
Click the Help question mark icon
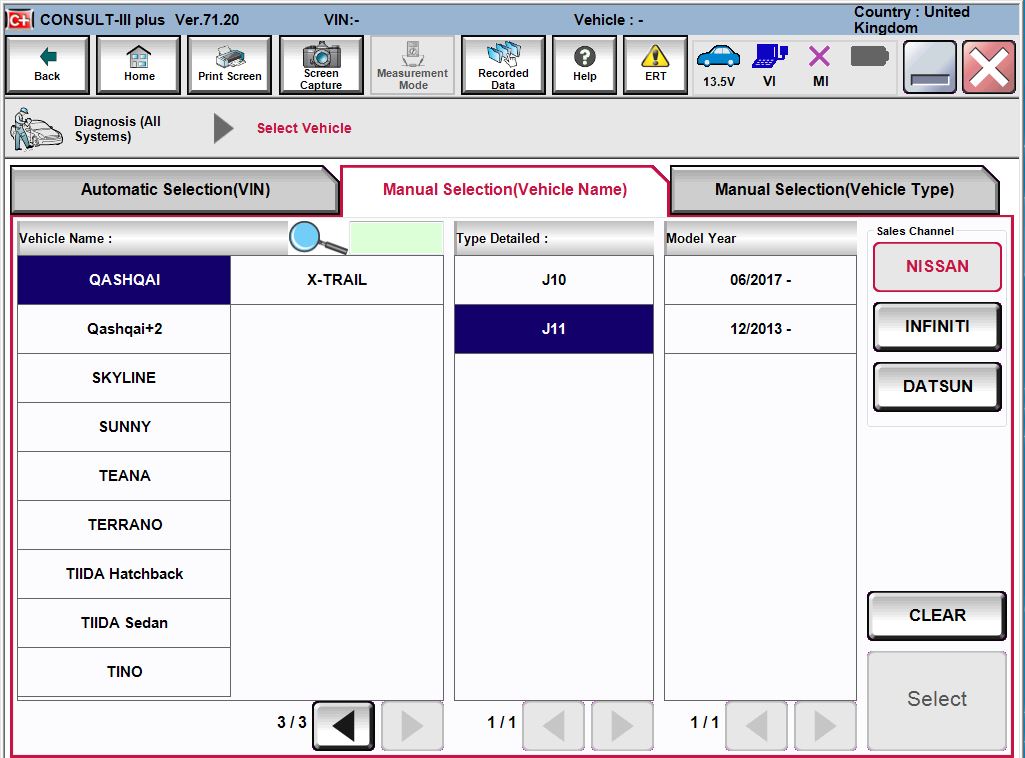pos(584,64)
